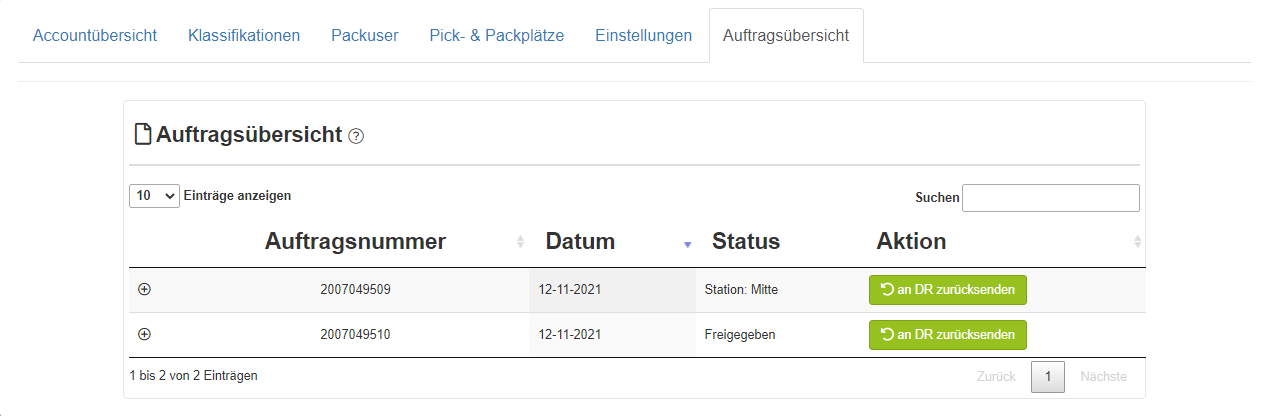Viewport: 1264px width, 416px height.
Task: Expand row details for order 2007049509
Action: pyautogui.click(x=144, y=289)
